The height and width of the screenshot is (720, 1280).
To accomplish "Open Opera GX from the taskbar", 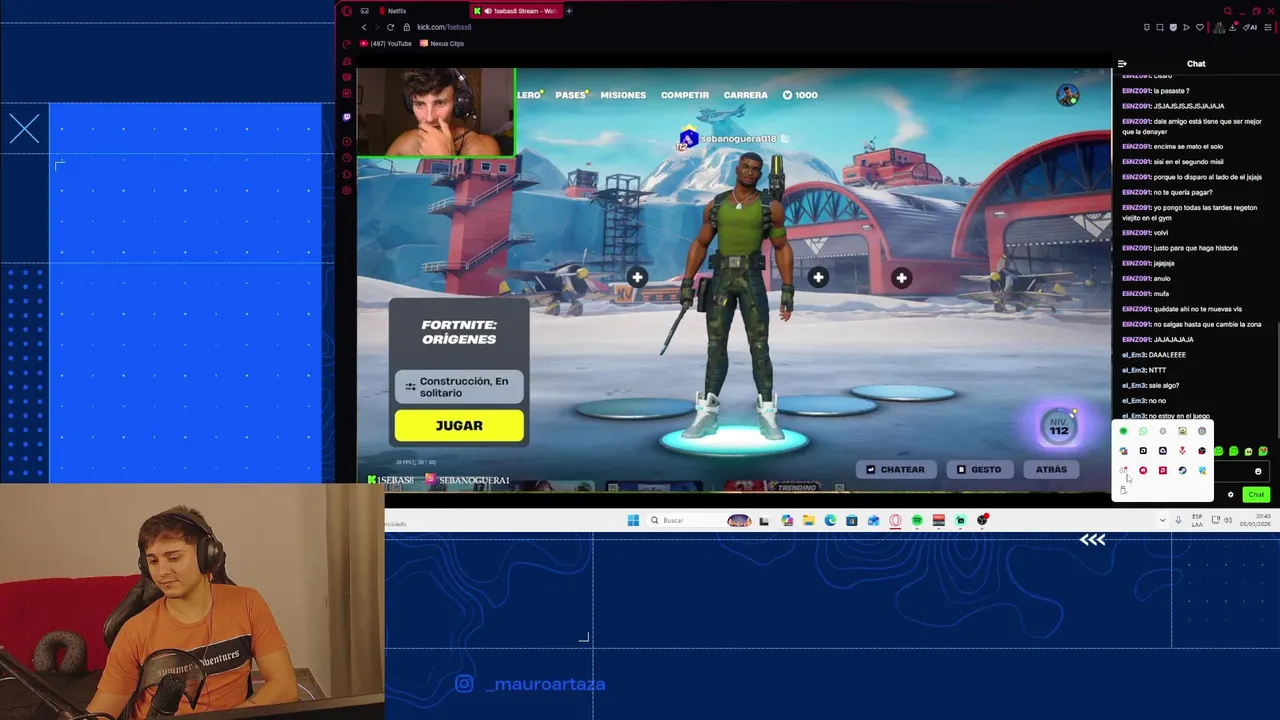I will [895, 520].
